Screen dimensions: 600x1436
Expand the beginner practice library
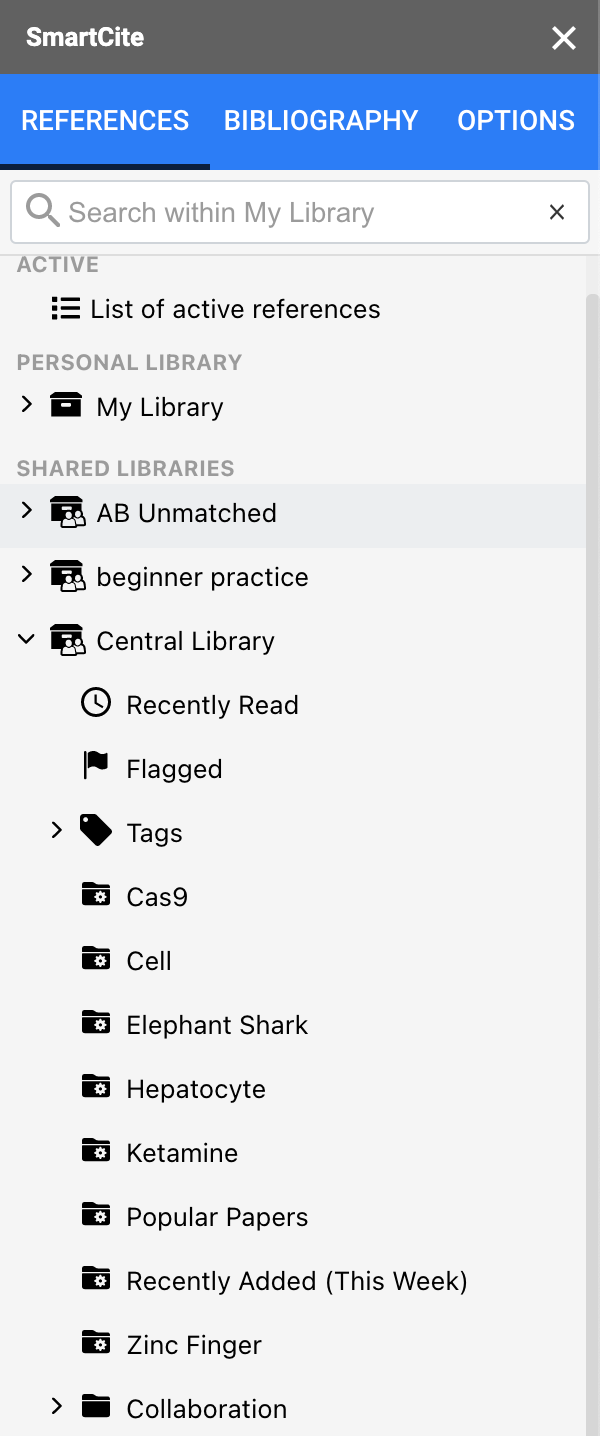click(x=26, y=576)
